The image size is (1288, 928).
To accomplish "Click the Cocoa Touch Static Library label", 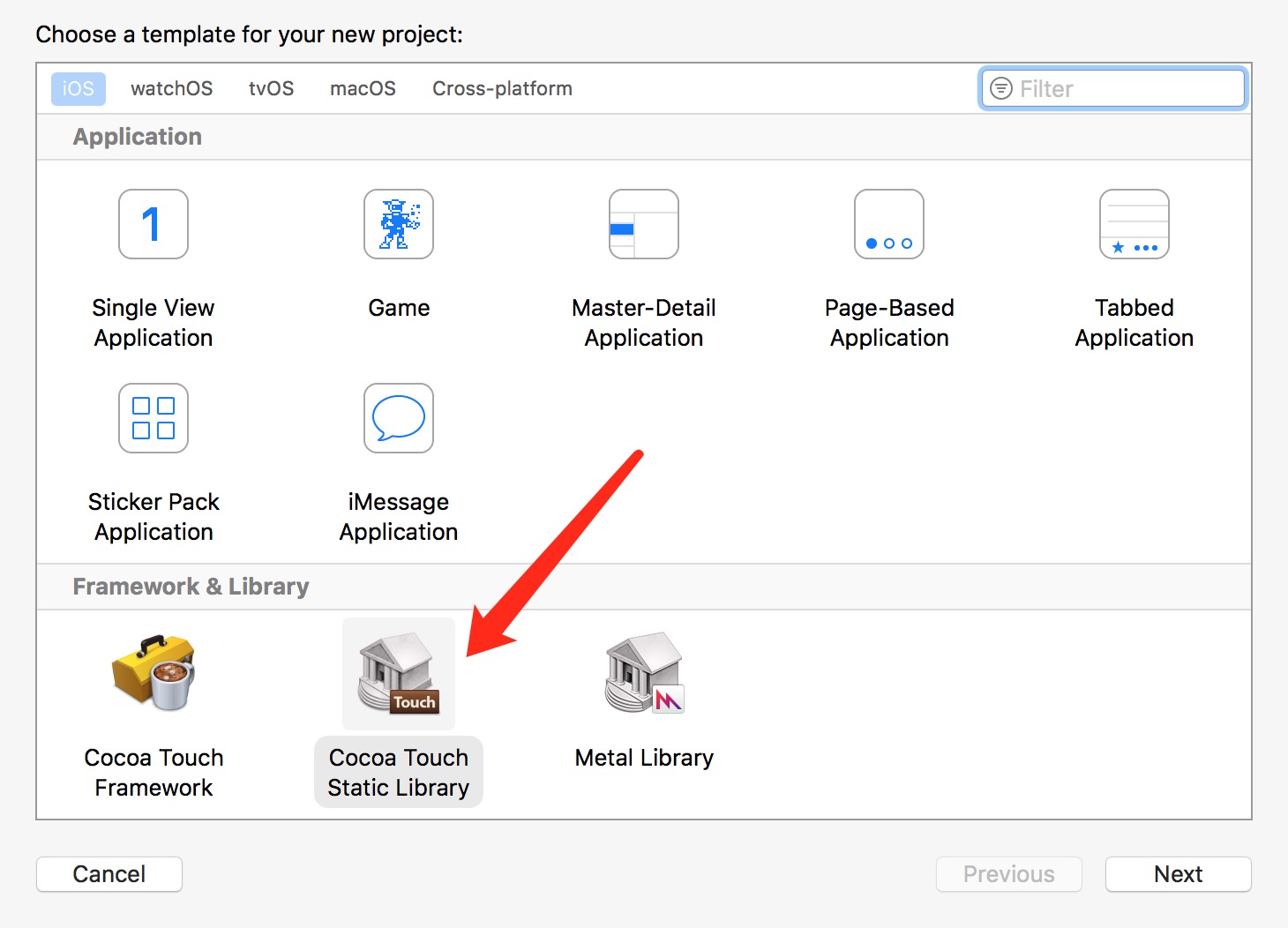I will pyautogui.click(x=399, y=773).
